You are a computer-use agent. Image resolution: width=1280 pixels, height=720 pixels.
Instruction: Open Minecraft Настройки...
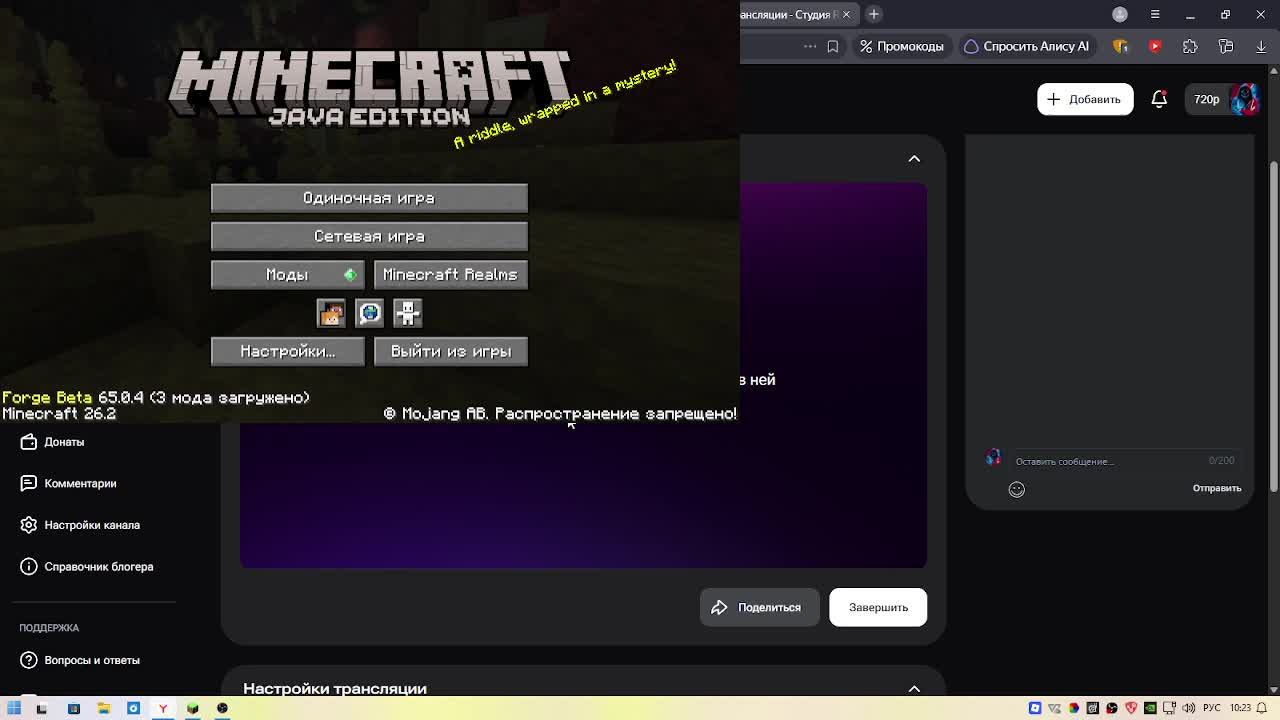(x=288, y=351)
